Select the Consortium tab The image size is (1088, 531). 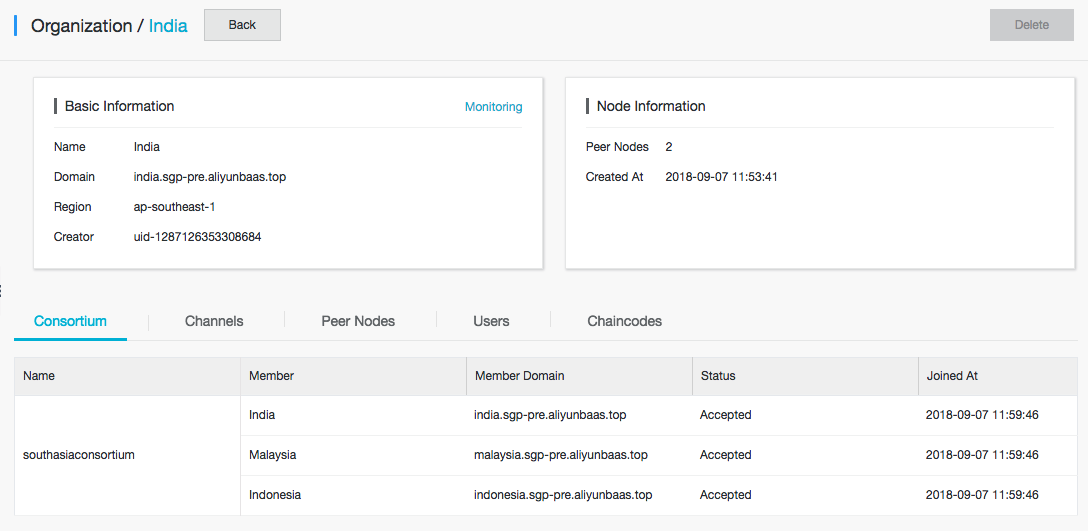point(70,321)
